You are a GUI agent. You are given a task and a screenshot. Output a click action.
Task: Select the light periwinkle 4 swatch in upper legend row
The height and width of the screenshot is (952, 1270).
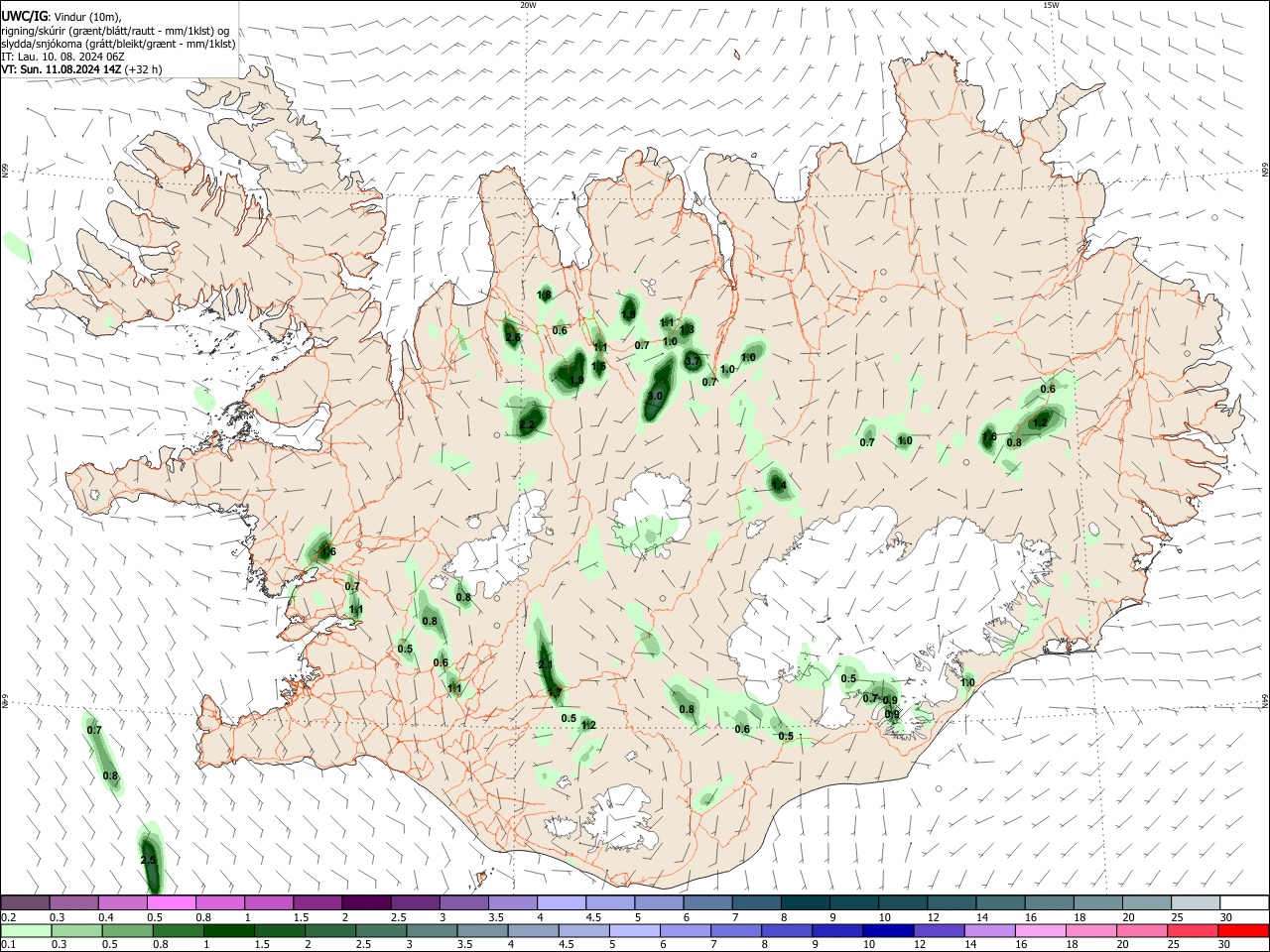[x=561, y=902]
